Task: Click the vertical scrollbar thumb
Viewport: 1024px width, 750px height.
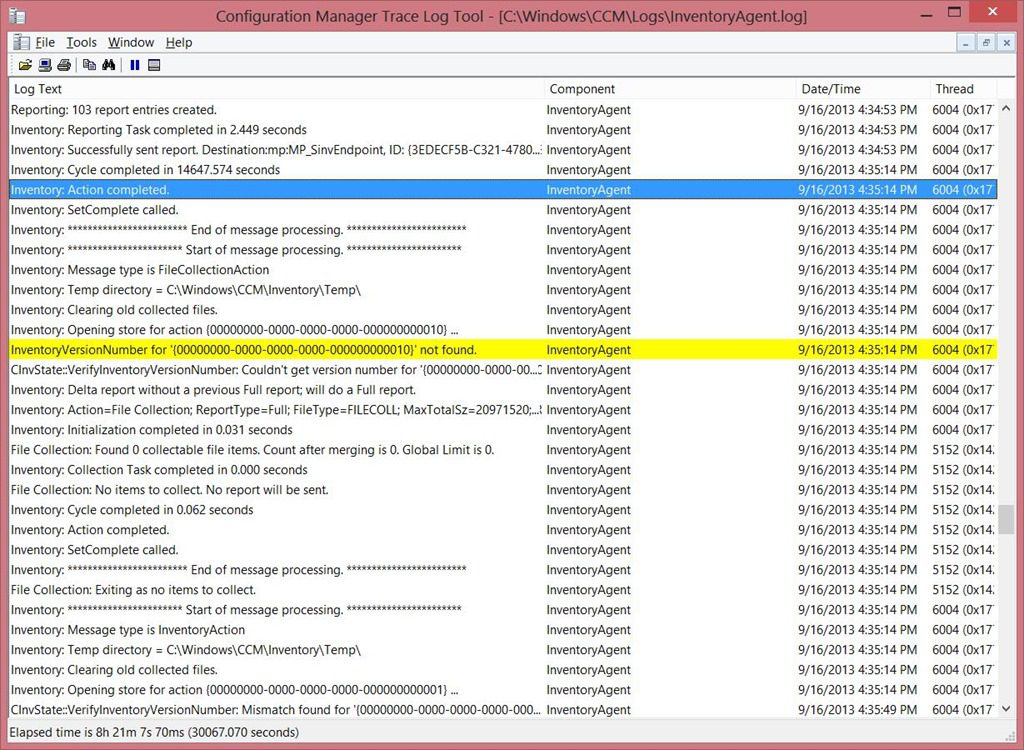Action: pos(1006,519)
